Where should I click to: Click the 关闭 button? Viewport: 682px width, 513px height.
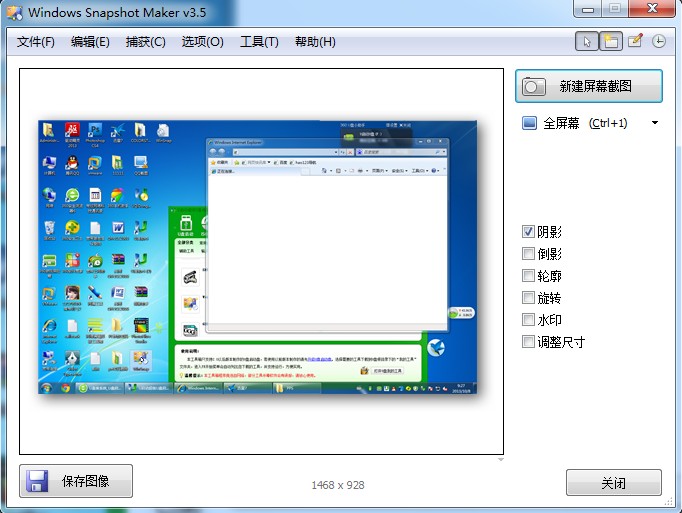[x=614, y=483]
